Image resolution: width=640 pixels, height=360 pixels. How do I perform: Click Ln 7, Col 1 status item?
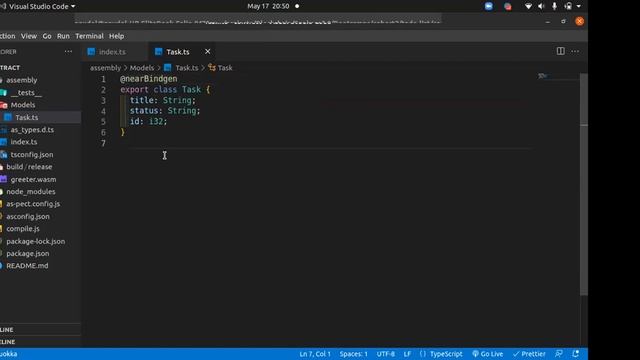pos(315,354)
